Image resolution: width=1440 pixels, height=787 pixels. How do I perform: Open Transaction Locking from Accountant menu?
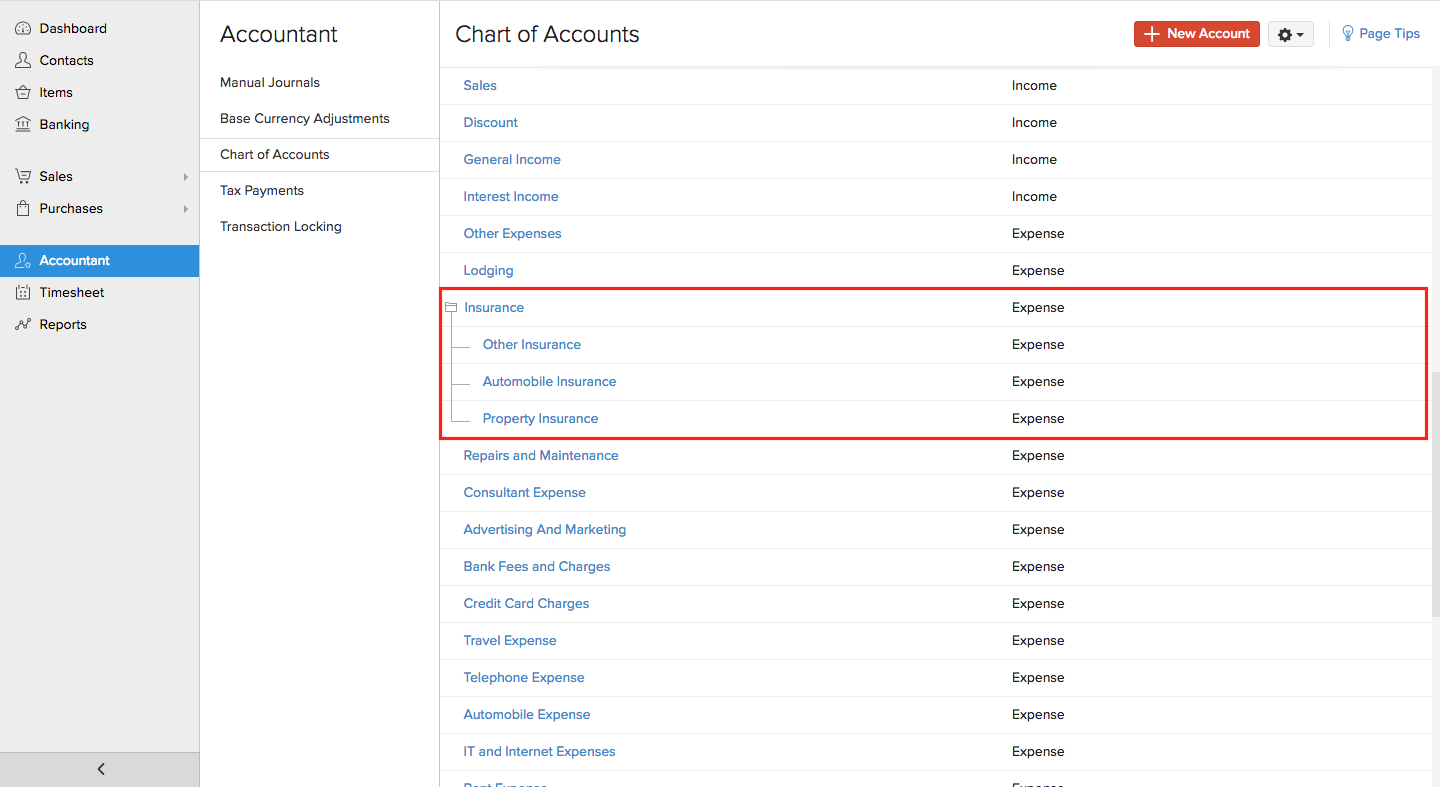tap(280, 226)
